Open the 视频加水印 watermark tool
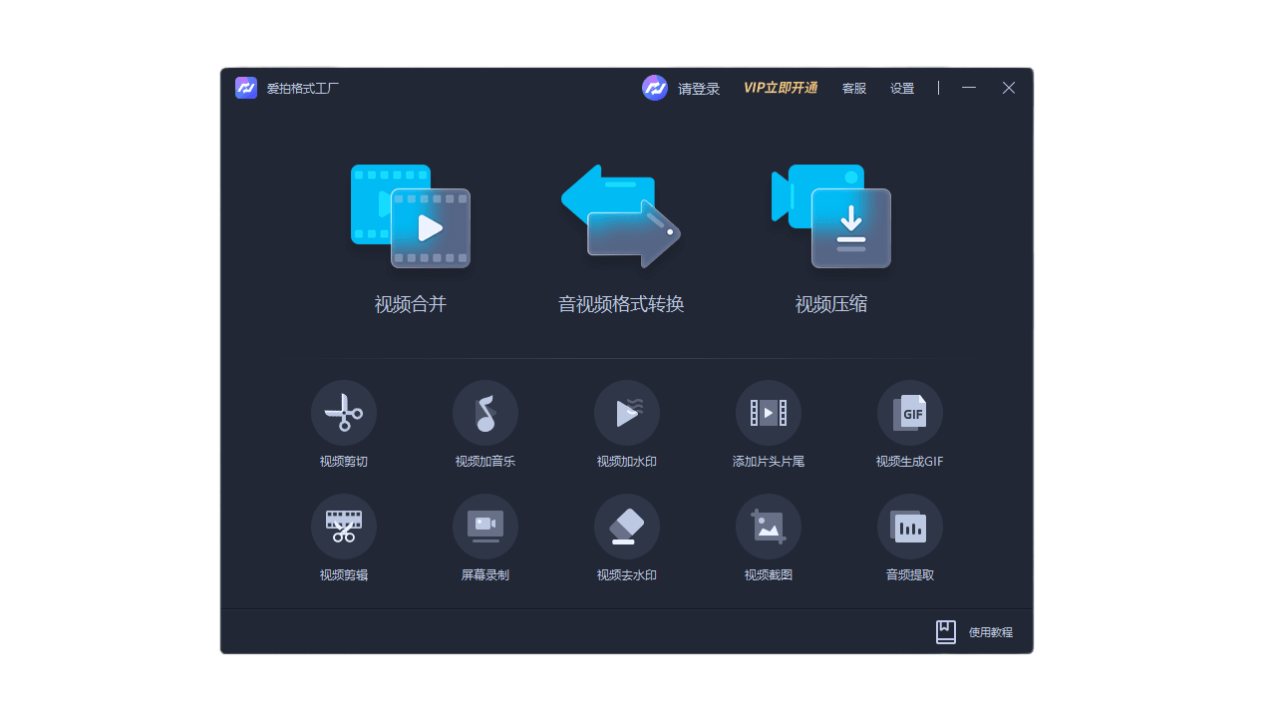1280x720 pixels. 627,424
